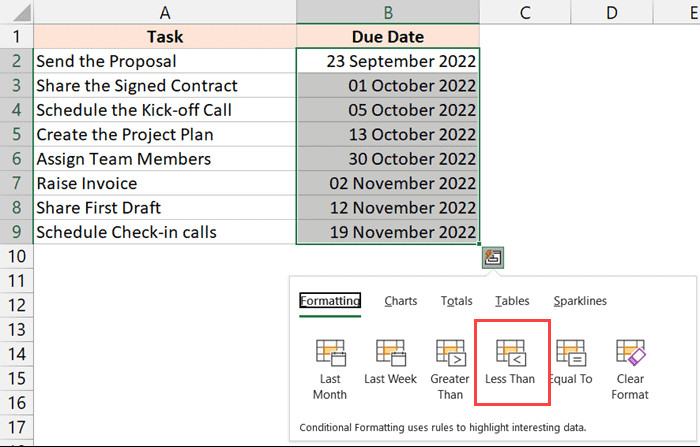Switch to the Charts tab
The image size is (700, 447).
(x=401, y=301)
